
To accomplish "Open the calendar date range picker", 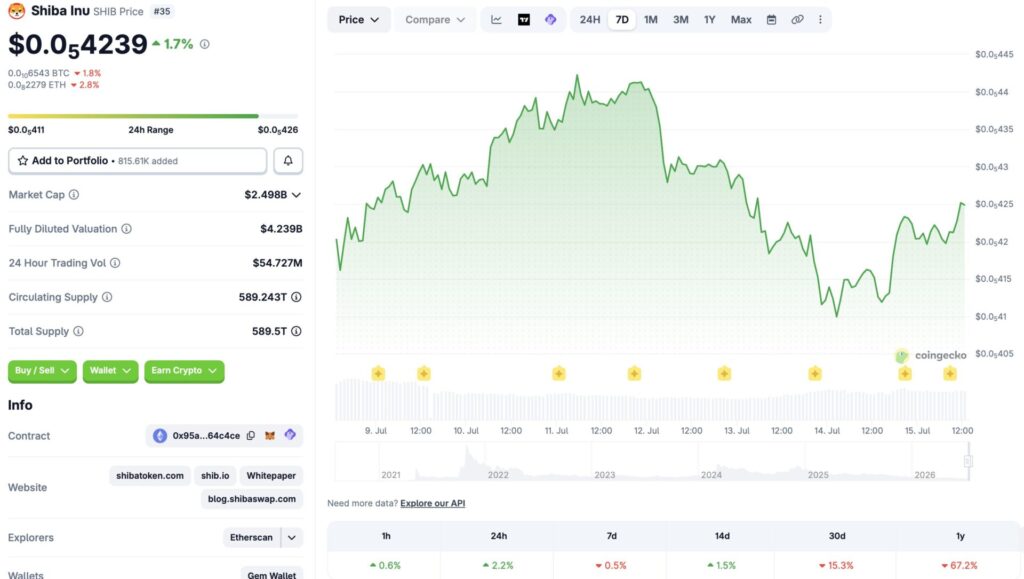I will (x=771, y=20).
